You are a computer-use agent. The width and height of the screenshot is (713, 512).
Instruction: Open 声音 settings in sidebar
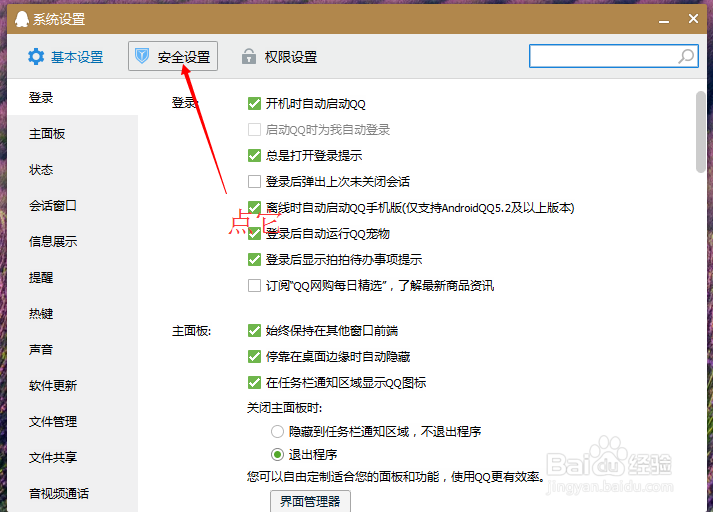tap(73, 349)
